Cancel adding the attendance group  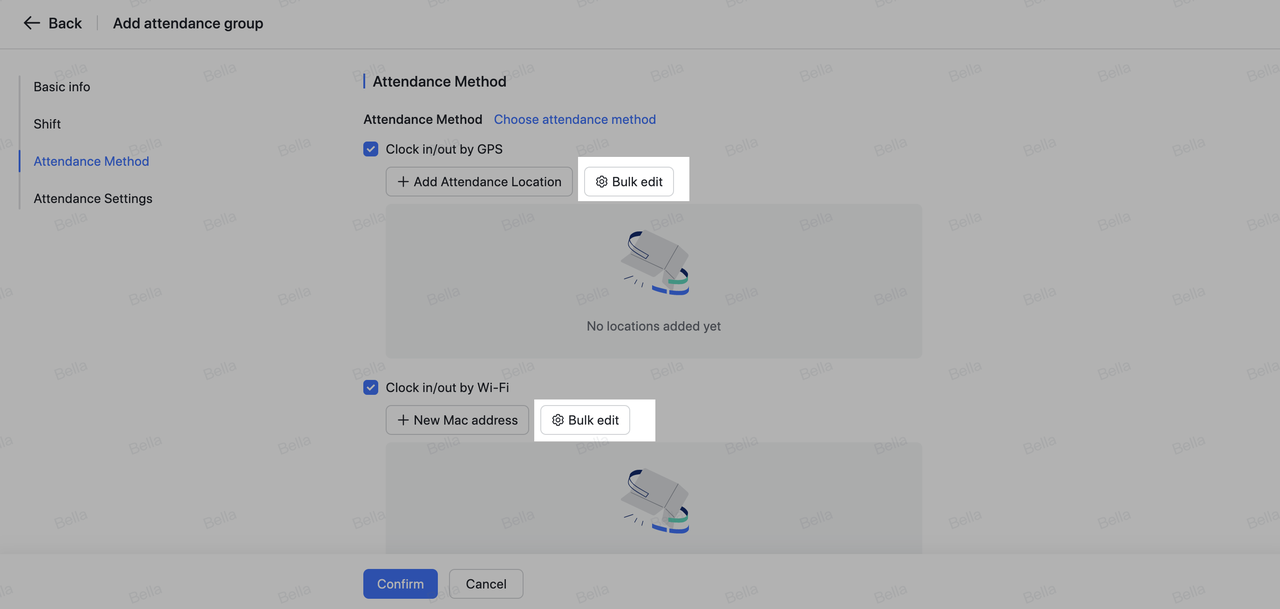click(x=486, y=584)
